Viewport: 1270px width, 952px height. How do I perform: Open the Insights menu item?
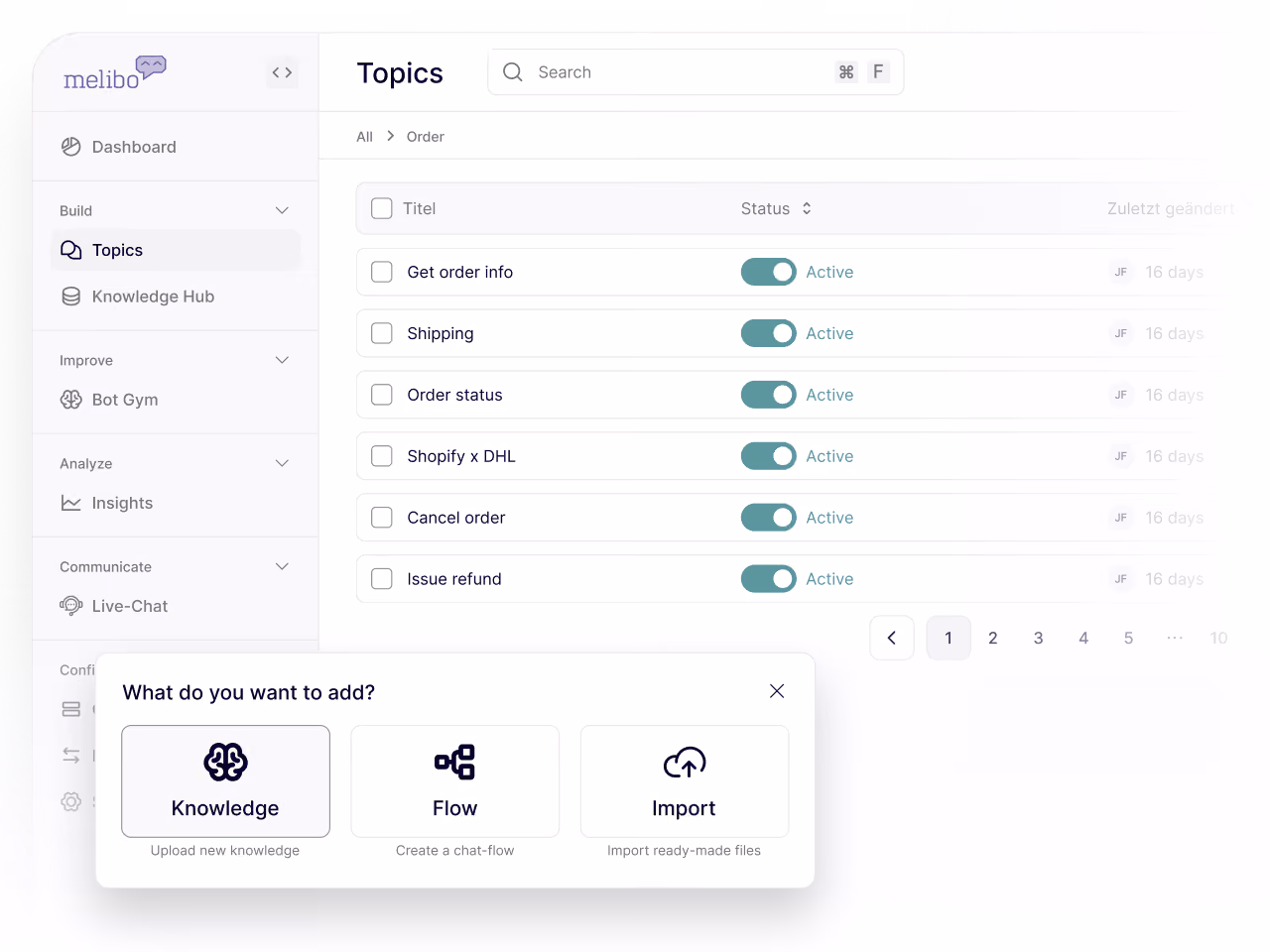click(x=176, y=503)
